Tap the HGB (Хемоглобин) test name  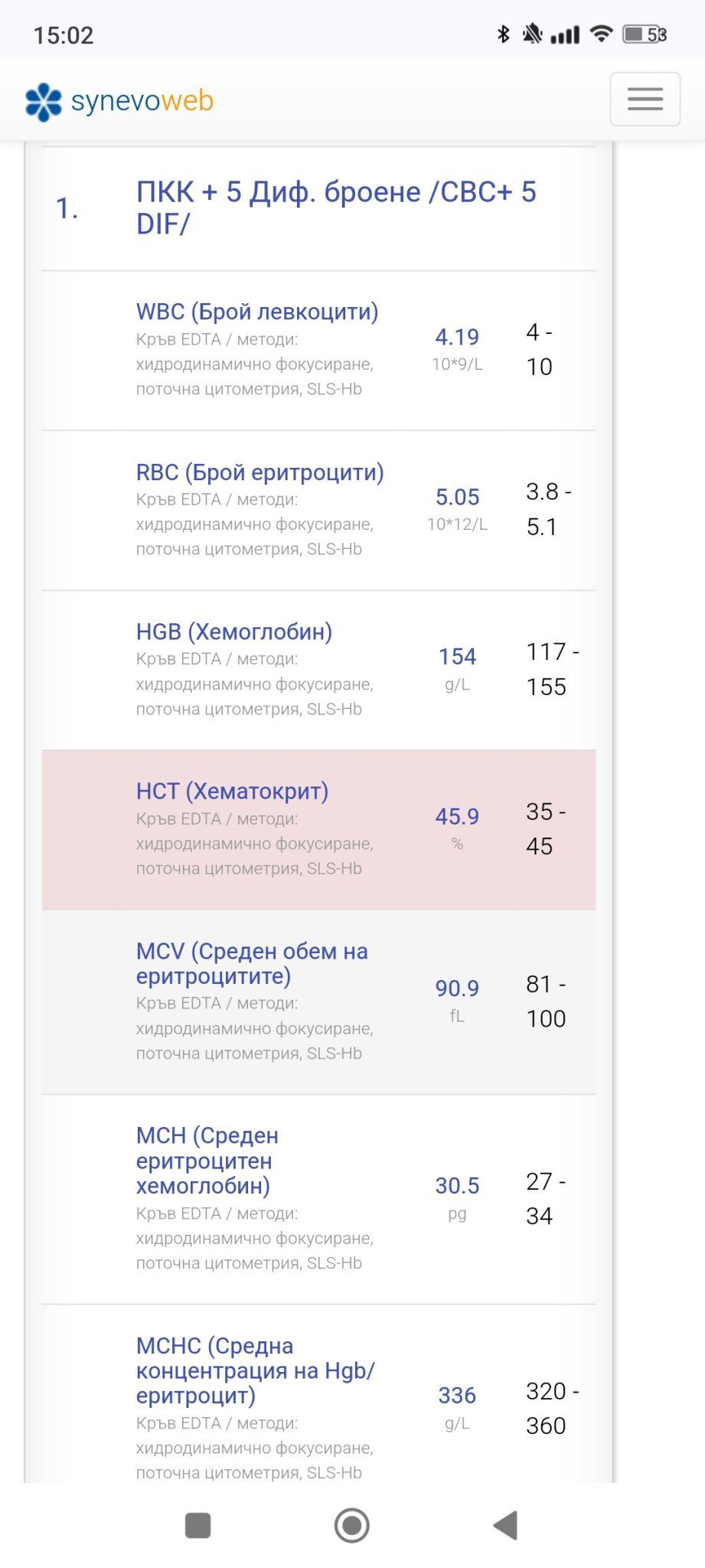coord(234,632)
